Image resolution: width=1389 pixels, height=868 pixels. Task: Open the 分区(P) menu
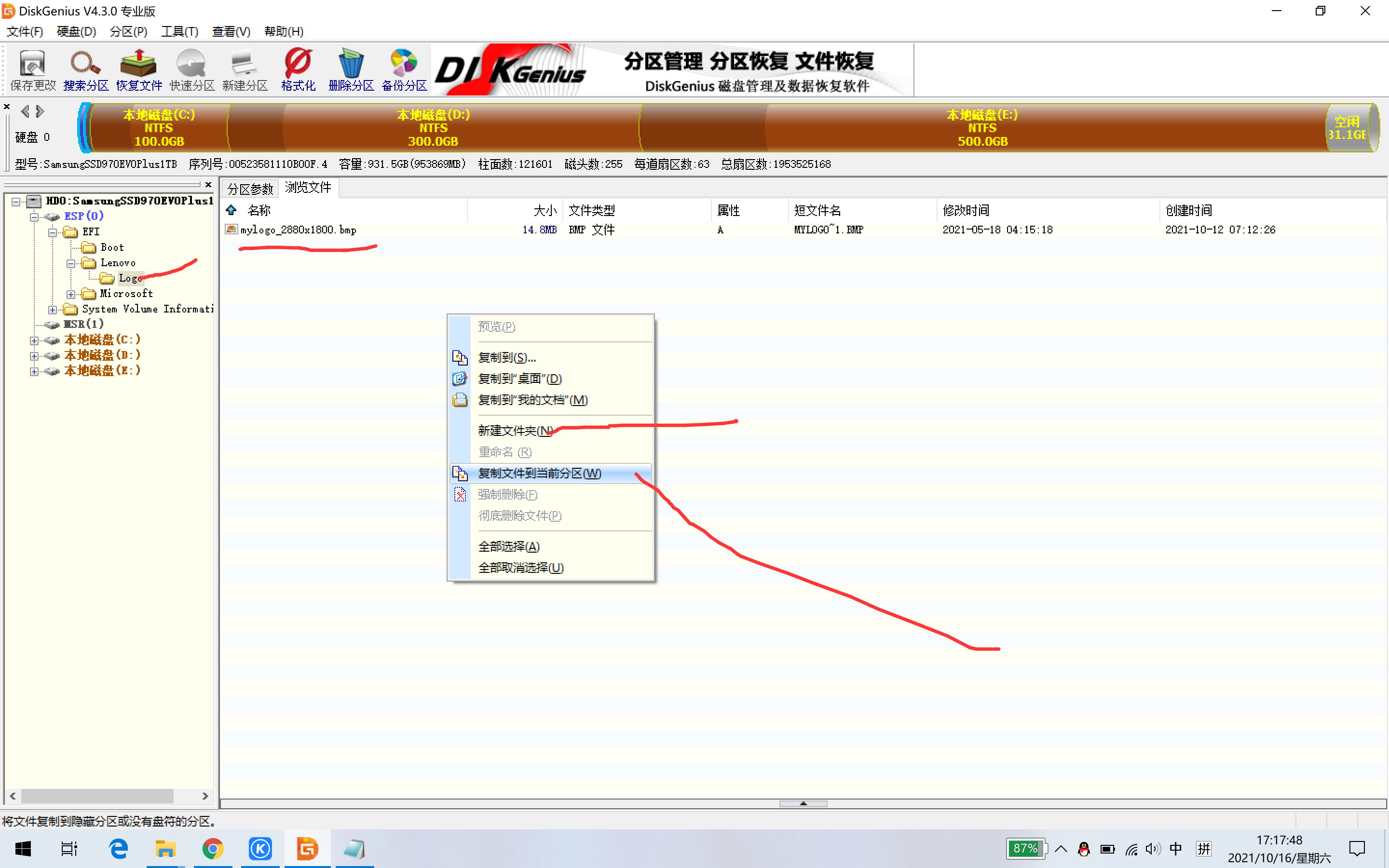pyautogui.click(x=129, y=31)
